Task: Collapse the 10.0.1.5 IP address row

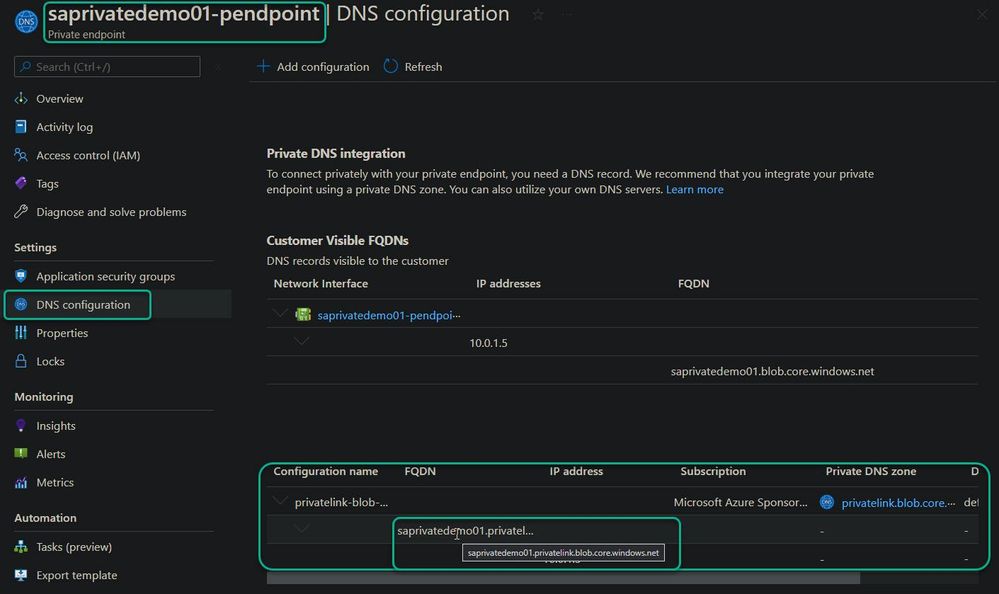Action: [301, 341]
